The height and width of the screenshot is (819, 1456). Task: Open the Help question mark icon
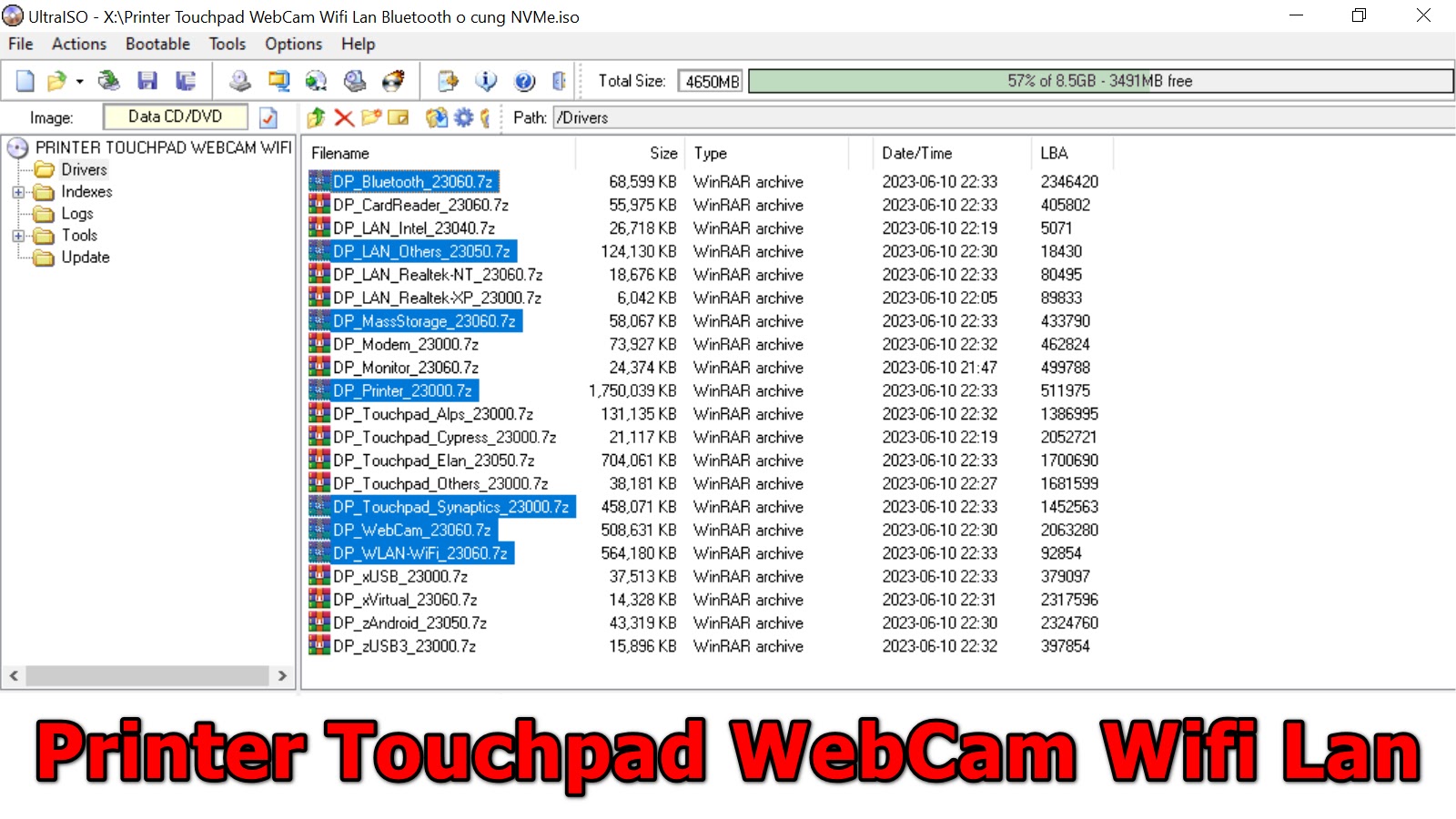[524, 81]
